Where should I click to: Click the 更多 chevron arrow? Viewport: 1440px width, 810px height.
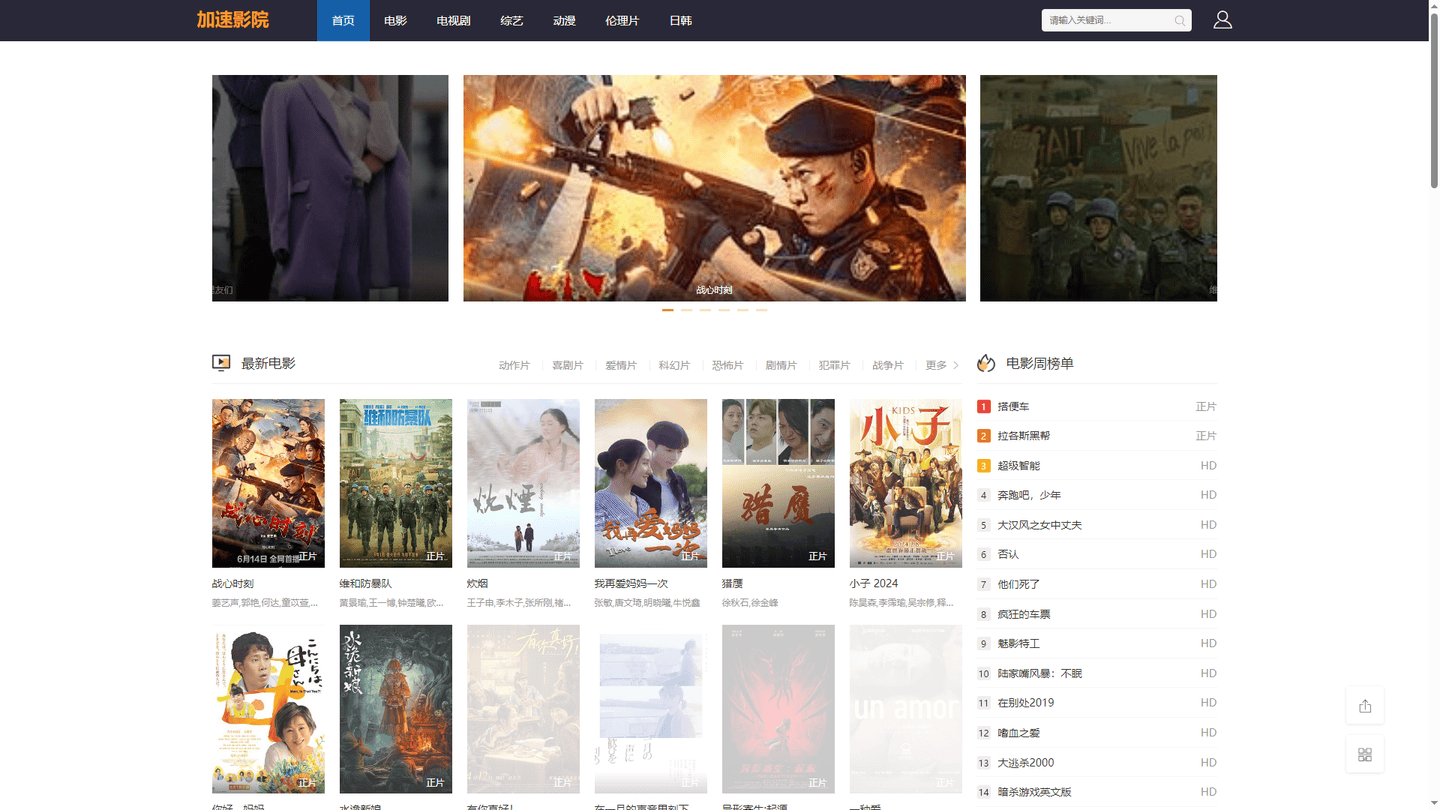pyautogui.click(x=955, y=365)
